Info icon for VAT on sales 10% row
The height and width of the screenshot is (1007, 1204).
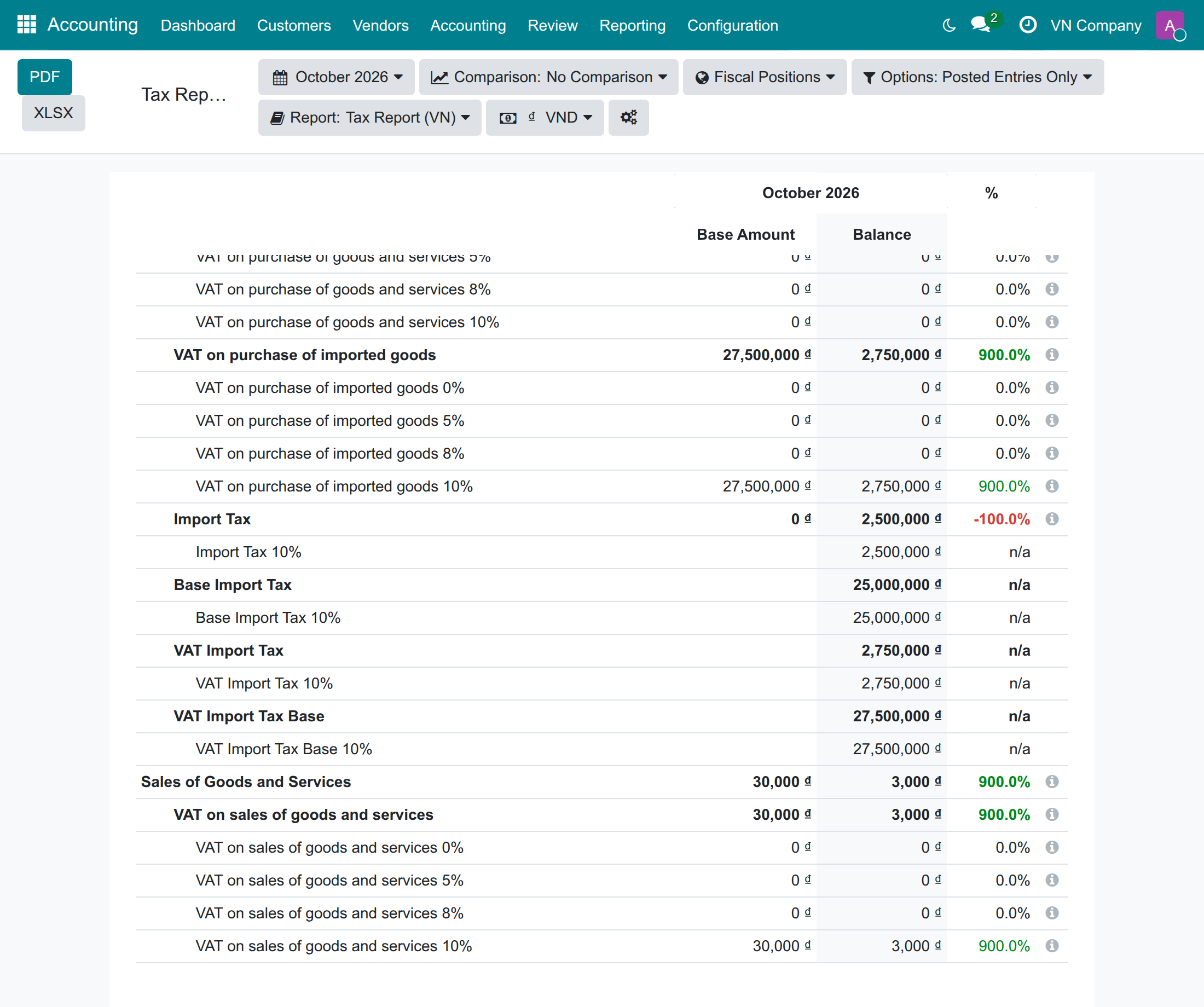[x=1051, y=946]
